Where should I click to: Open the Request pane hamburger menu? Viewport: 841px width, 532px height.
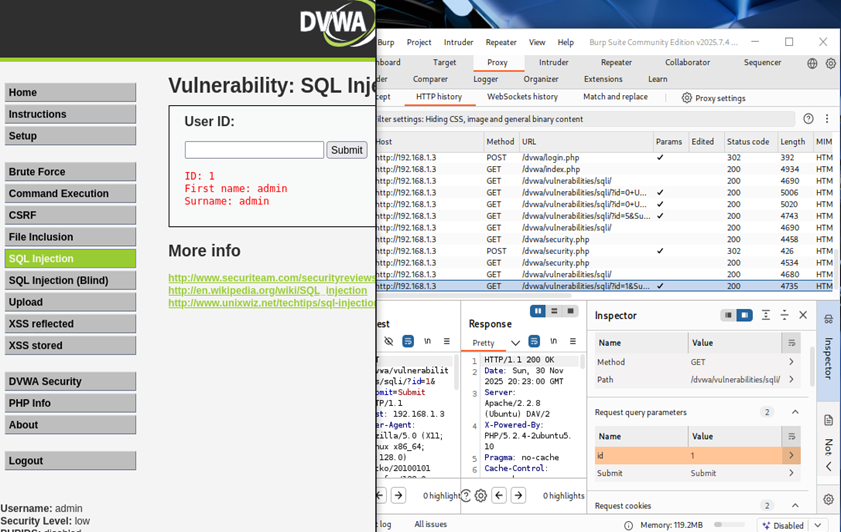tap(446, 341)
